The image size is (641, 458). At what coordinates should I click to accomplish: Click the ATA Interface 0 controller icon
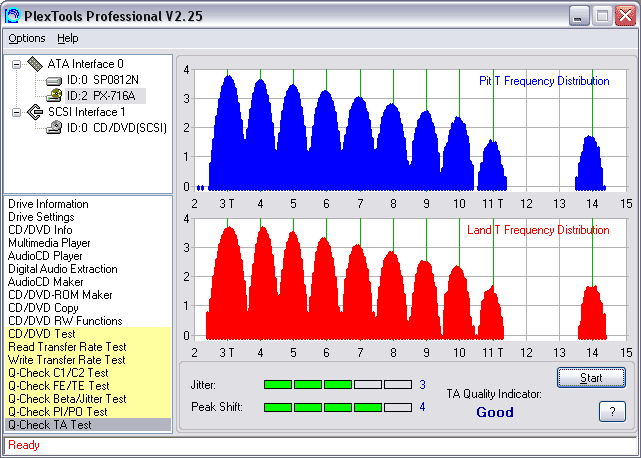[x=35, y=64]
